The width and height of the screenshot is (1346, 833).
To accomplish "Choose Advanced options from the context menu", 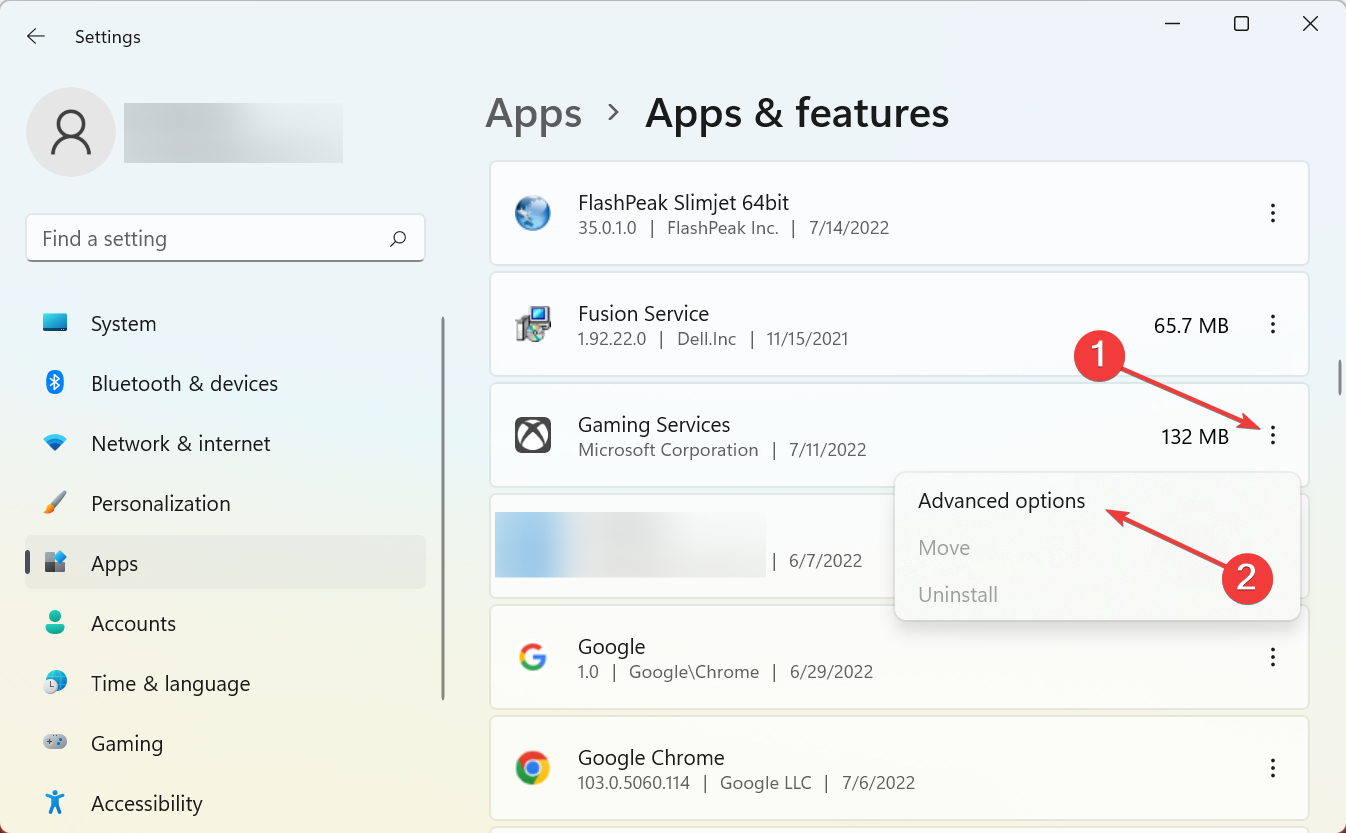I will [1097, 501].
